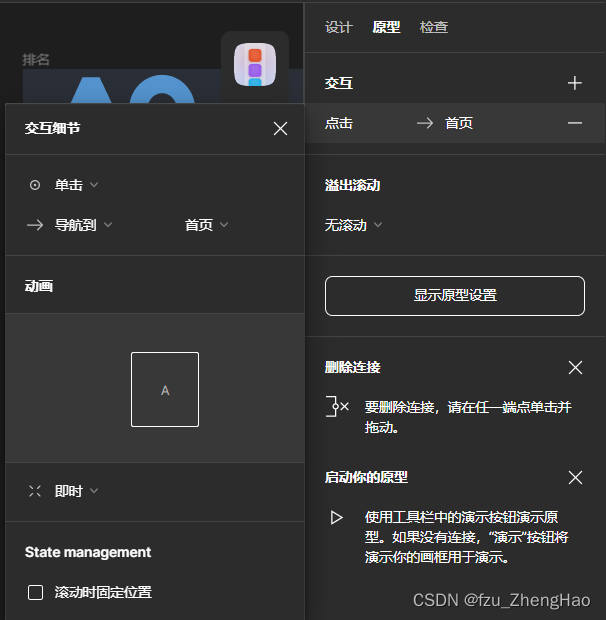Dismiss the 启动你的原型 tip

coord(575,477)
